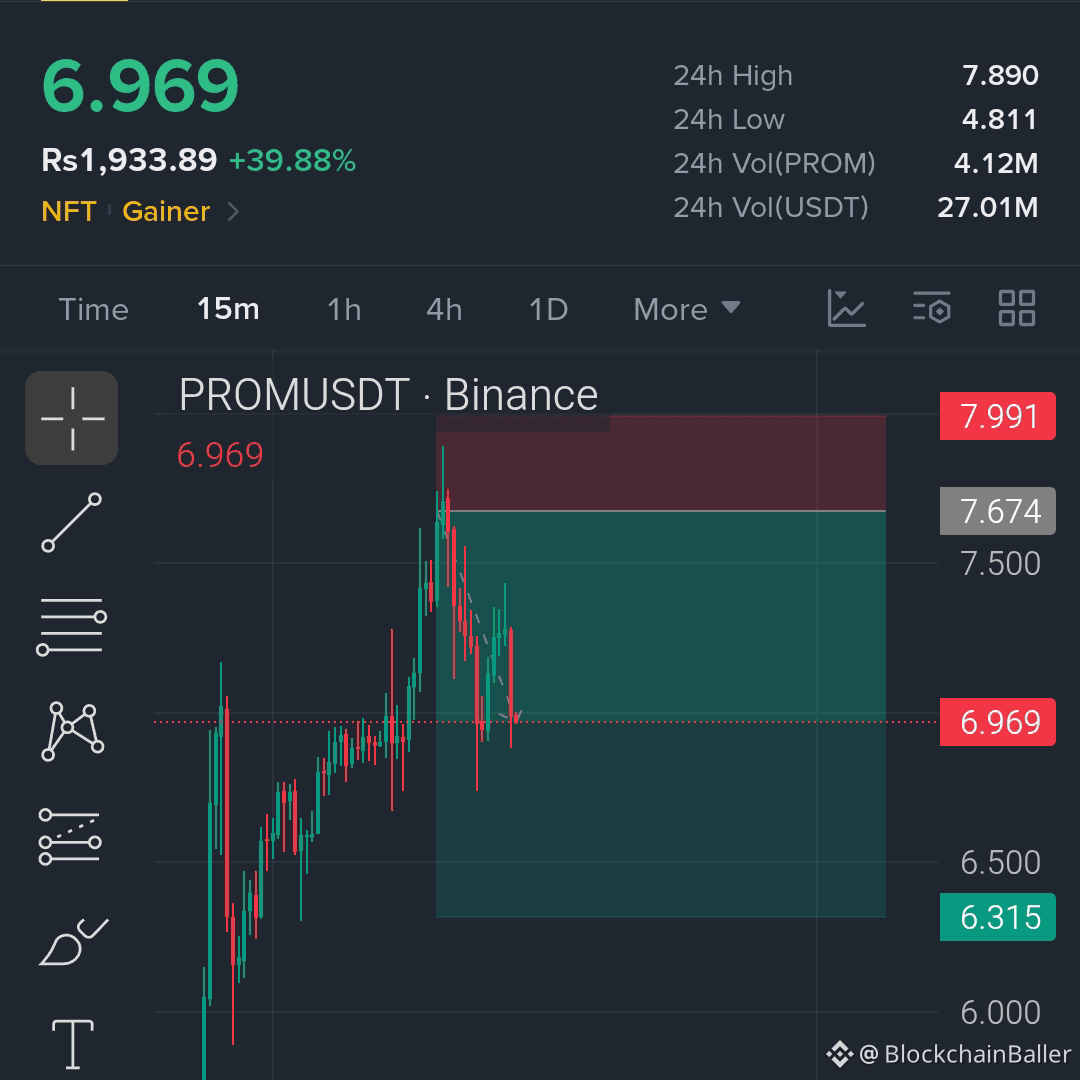Select the brush drawing tool

tap(73, 942)
